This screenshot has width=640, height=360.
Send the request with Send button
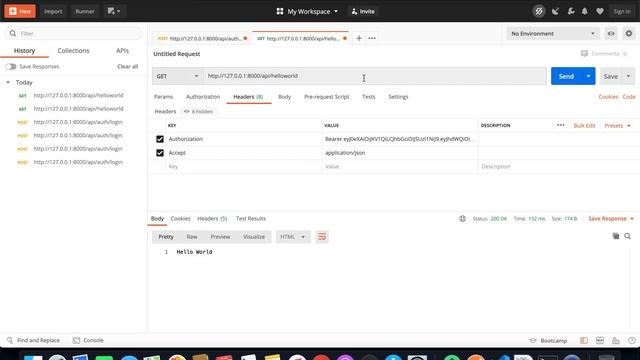click(x=566, y=76)
